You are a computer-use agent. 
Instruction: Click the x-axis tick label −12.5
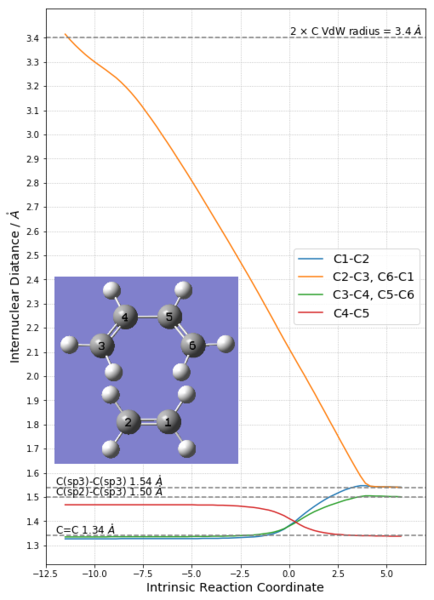47,574
